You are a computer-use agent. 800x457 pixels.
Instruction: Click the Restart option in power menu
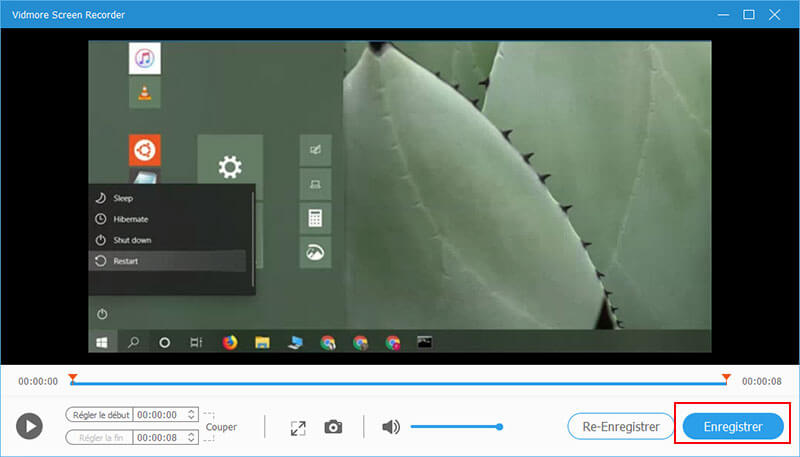pos(126,261)
